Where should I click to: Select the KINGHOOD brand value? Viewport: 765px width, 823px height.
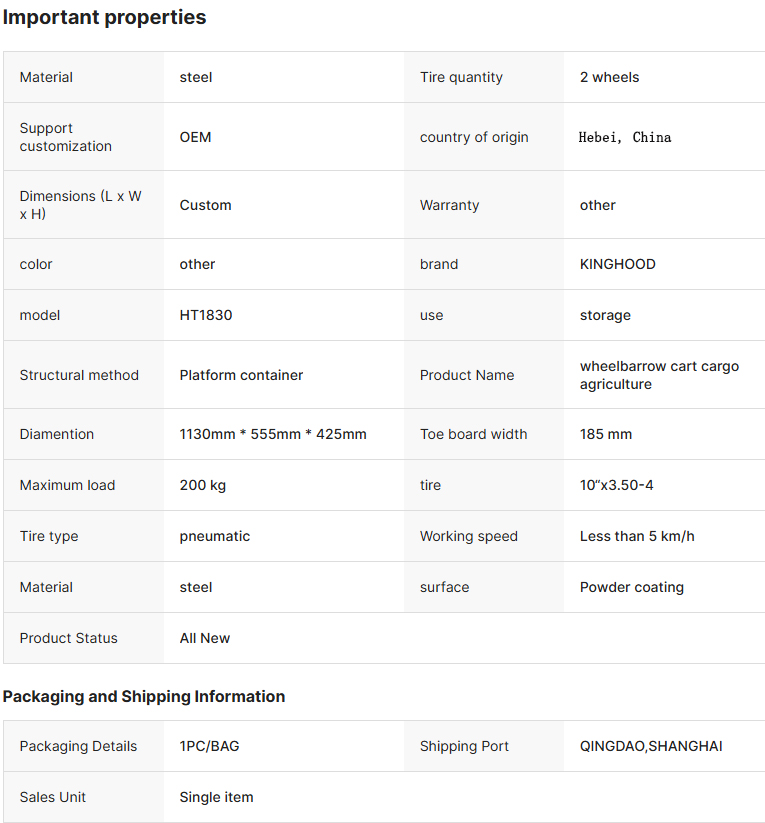pos(617,264)
